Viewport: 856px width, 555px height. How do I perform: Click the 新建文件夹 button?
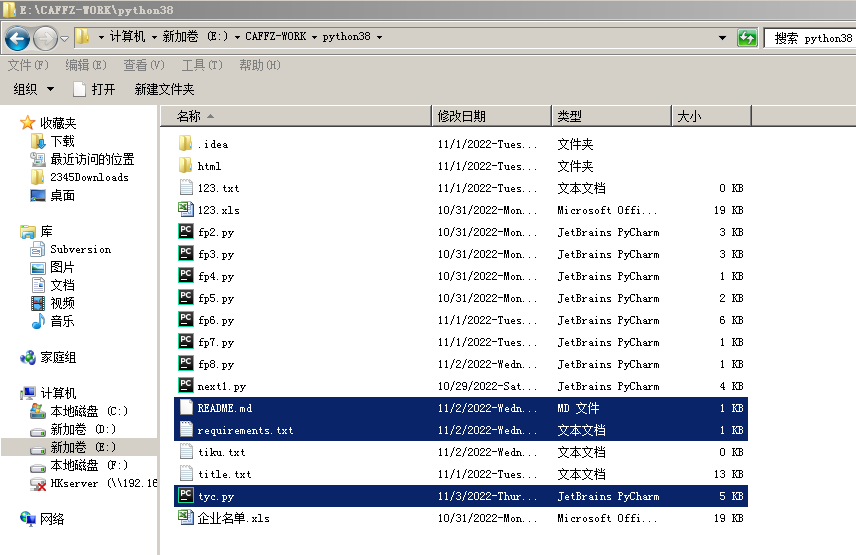164,89
